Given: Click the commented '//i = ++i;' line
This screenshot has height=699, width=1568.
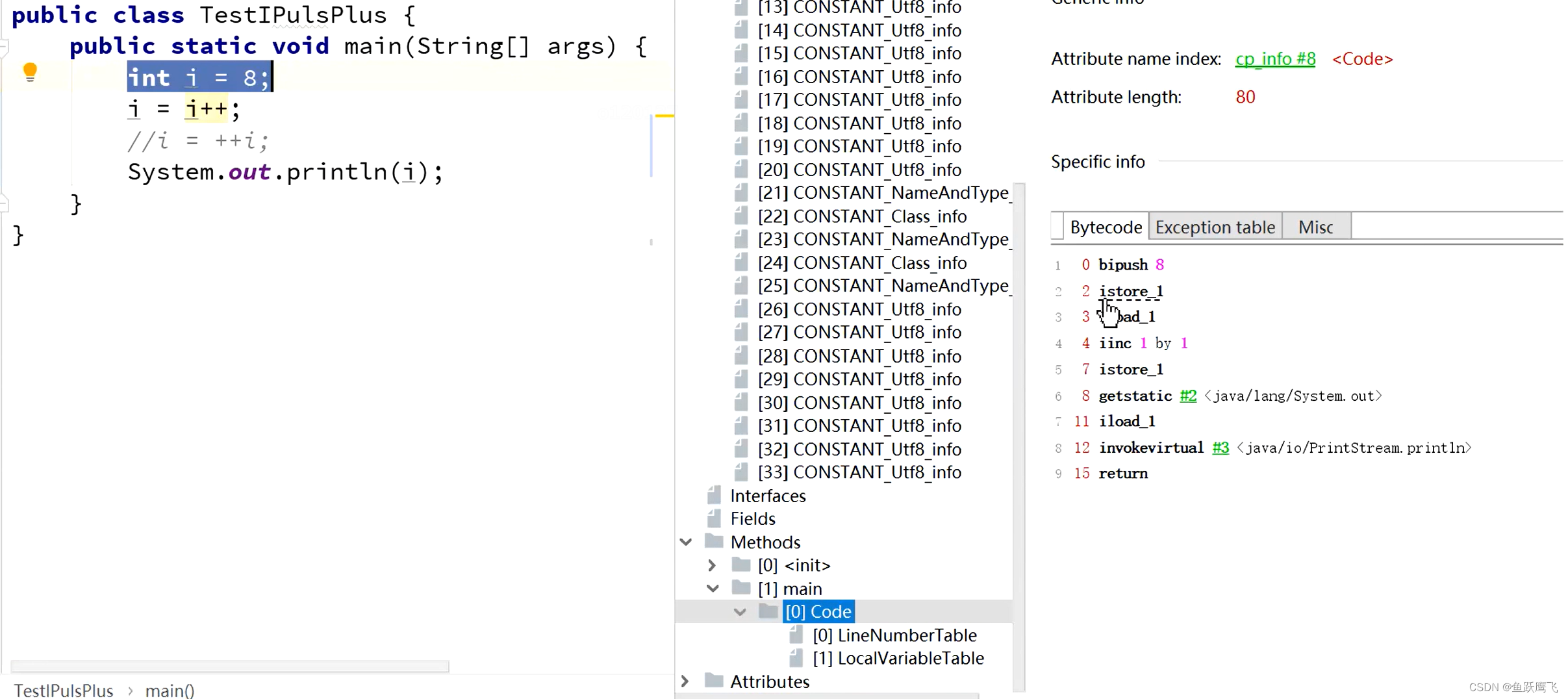Looking at the screenshot, I should coord(198,140).
